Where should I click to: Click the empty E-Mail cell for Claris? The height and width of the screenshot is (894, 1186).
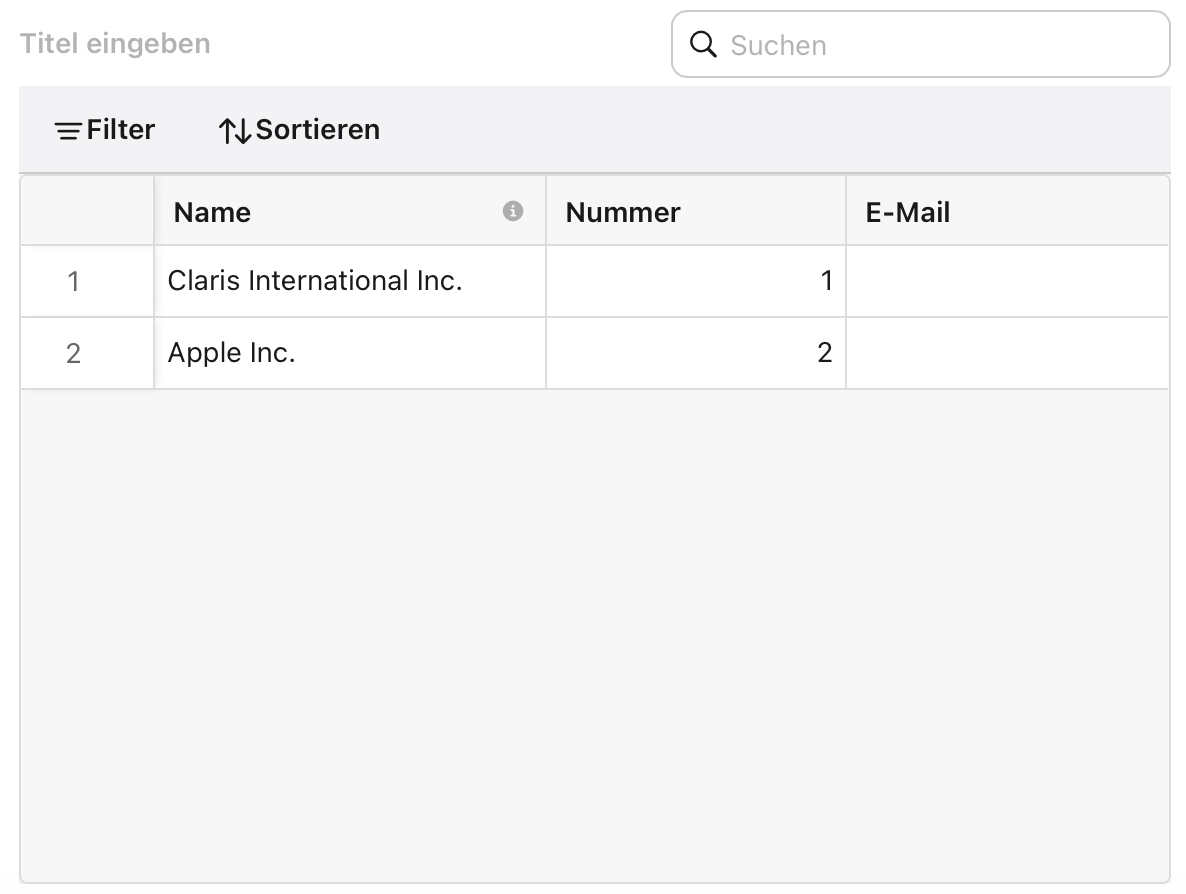click(x=1006, y=282)
